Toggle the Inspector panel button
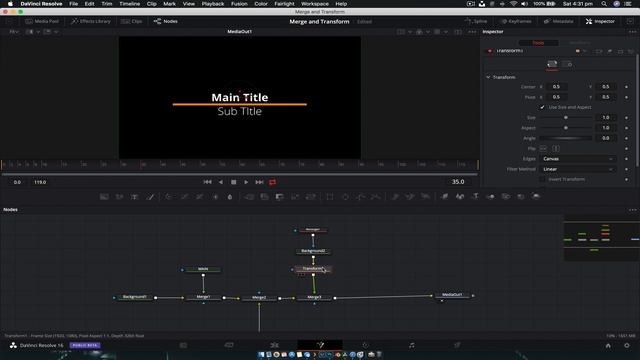Viewport: 640px width, 360px height. click(600, 21)
